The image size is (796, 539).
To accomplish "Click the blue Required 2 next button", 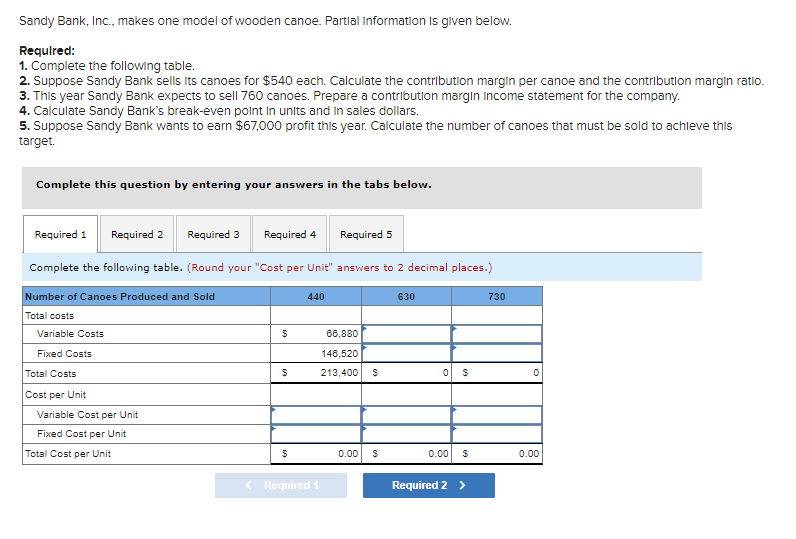I will point(429,485).
